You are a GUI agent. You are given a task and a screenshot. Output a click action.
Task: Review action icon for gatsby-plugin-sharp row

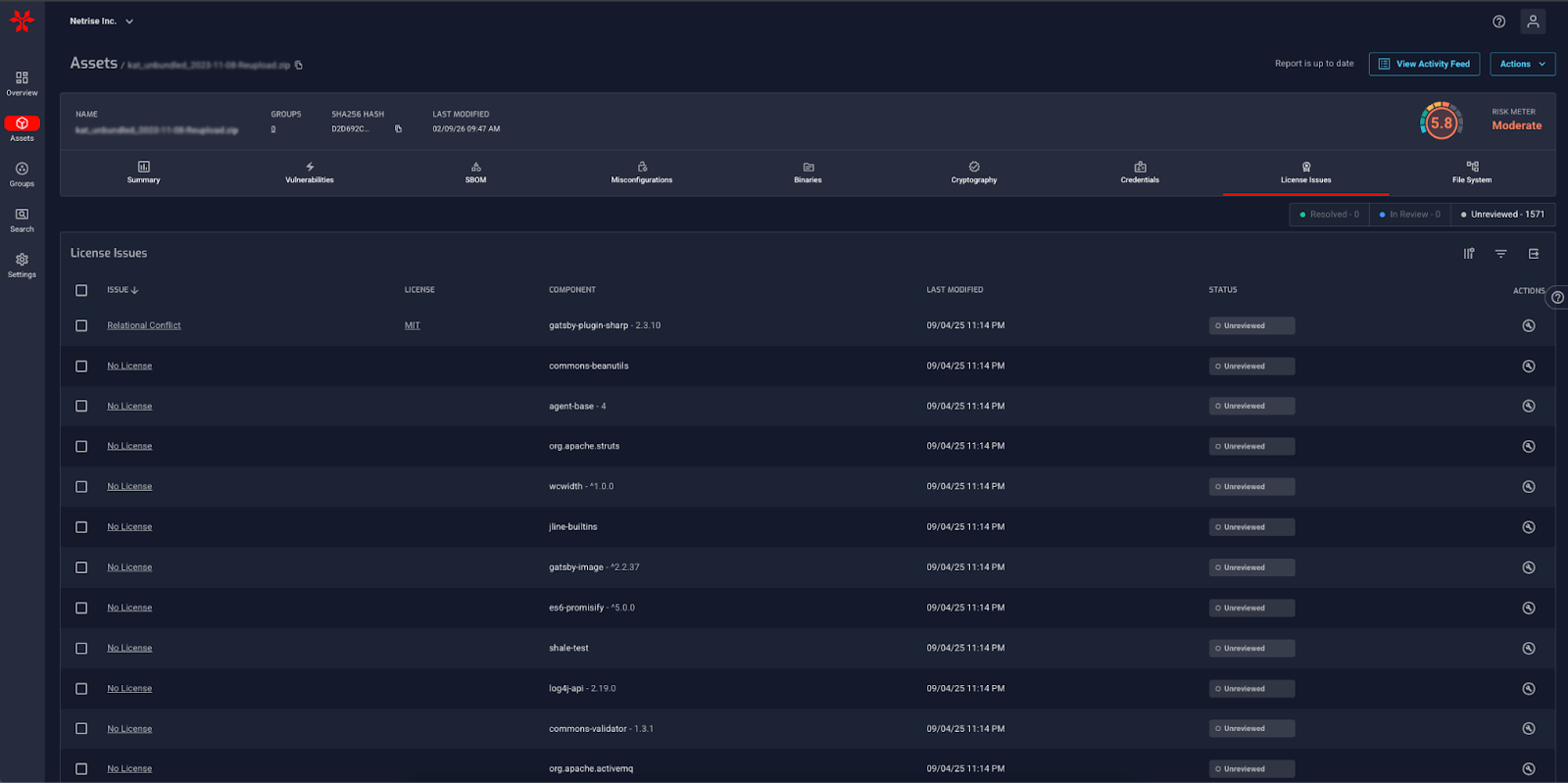click(x=1528, y=326)
